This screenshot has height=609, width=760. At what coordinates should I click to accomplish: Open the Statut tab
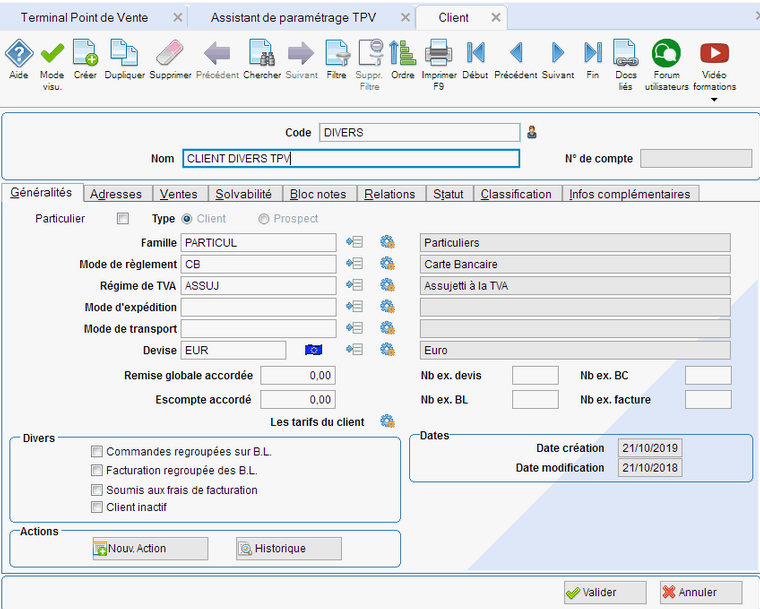click(448, 194)
